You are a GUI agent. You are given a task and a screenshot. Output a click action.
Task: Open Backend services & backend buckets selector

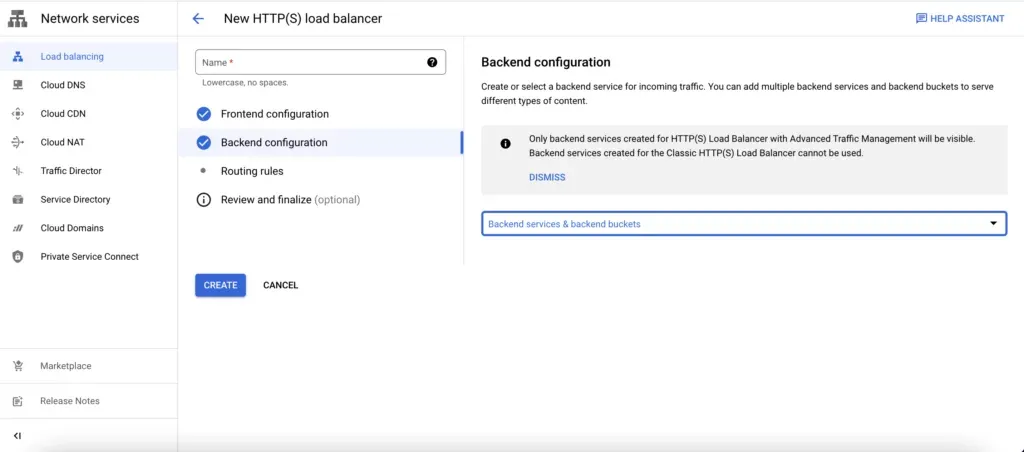744,223
